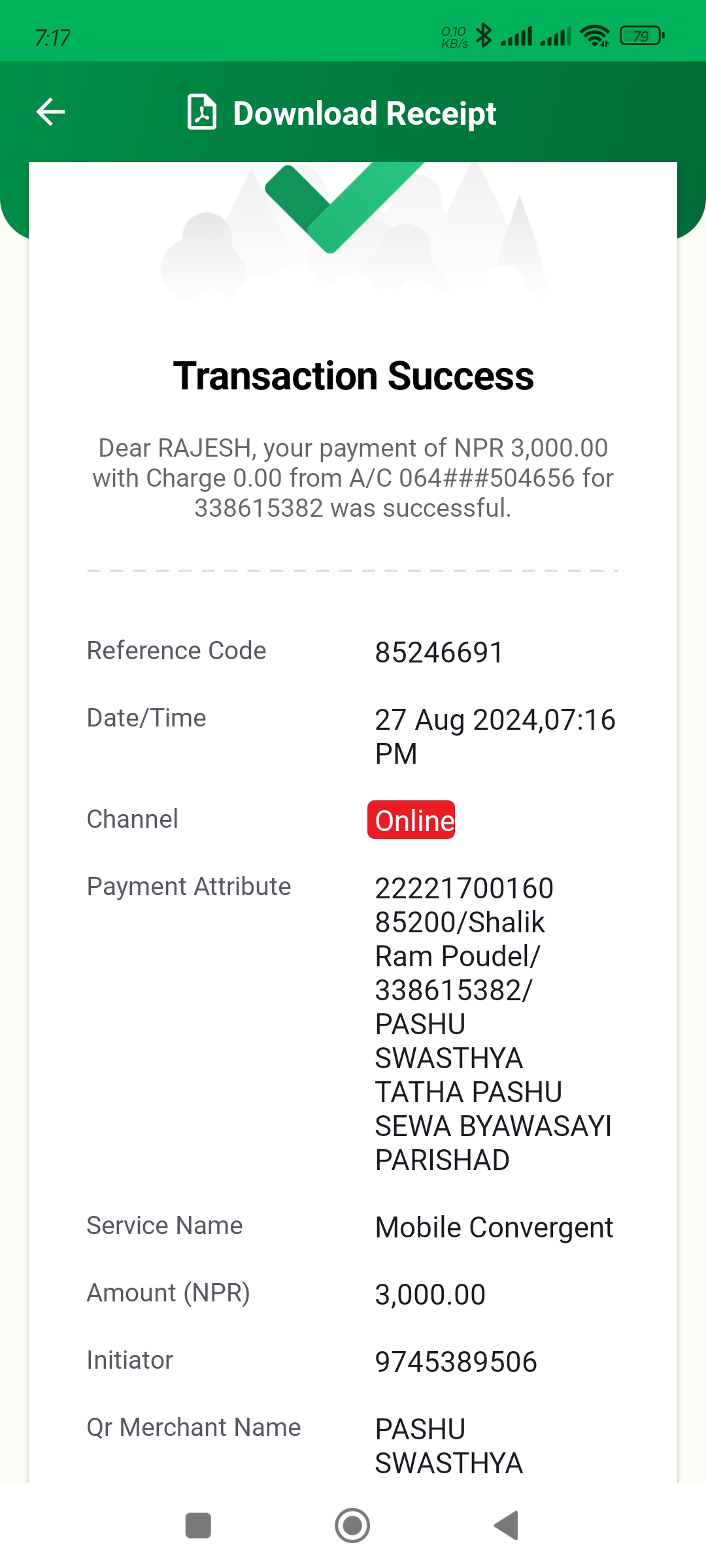Click the PDF receipt download icon
The image size is (706, 1568).
pyautogui.click(x=202, y=112)
